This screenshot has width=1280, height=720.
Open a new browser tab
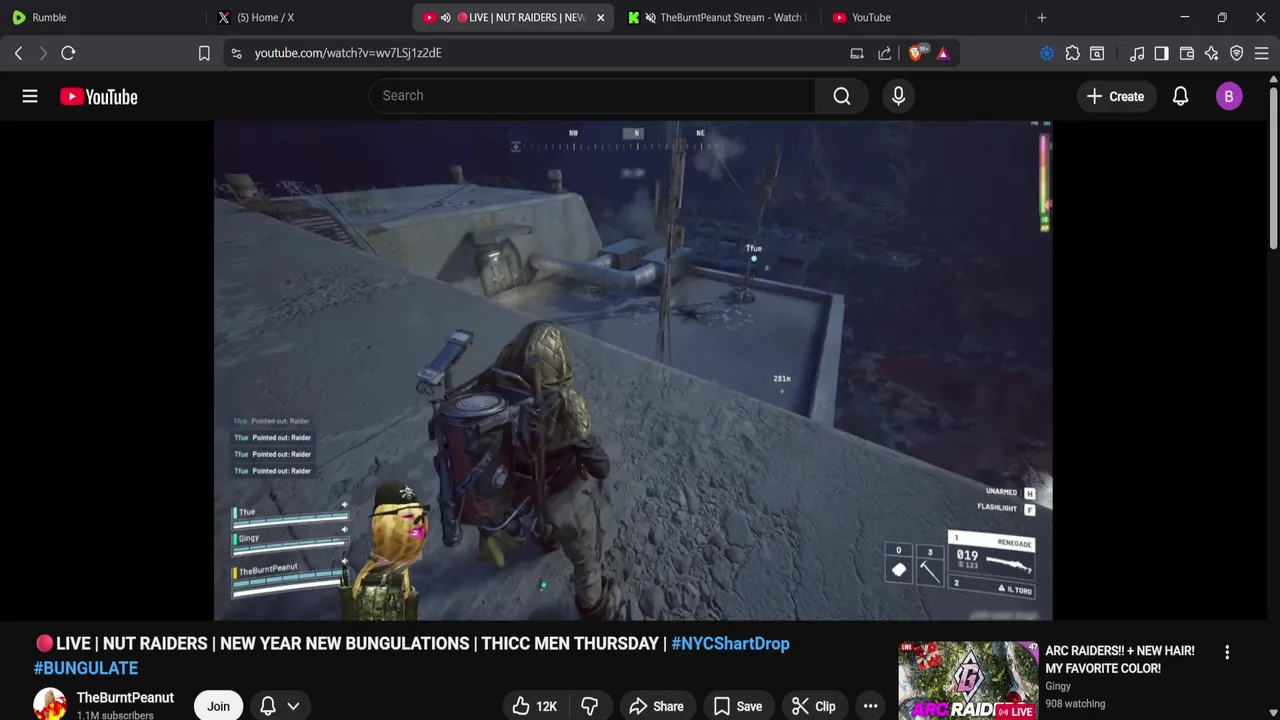click(x=1042, y=17)
